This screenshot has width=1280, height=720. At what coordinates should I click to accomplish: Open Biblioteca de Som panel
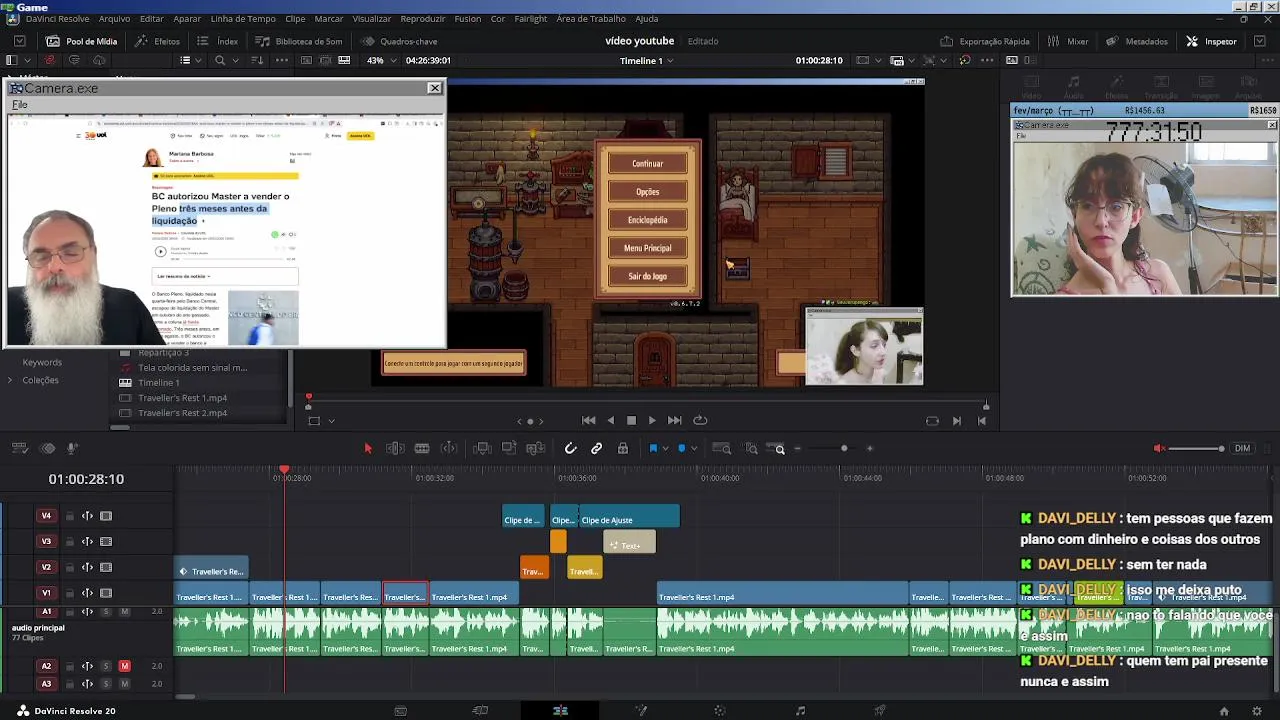299,41
